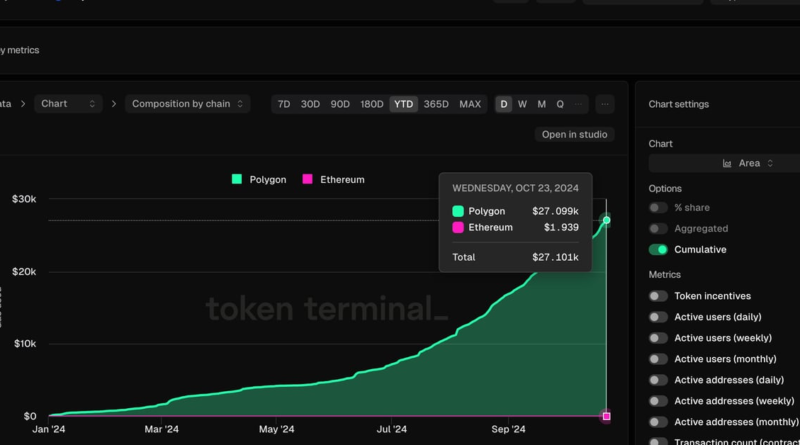Open the Chart view dropdown
The image size is (800, 445).
coord(68,104)
